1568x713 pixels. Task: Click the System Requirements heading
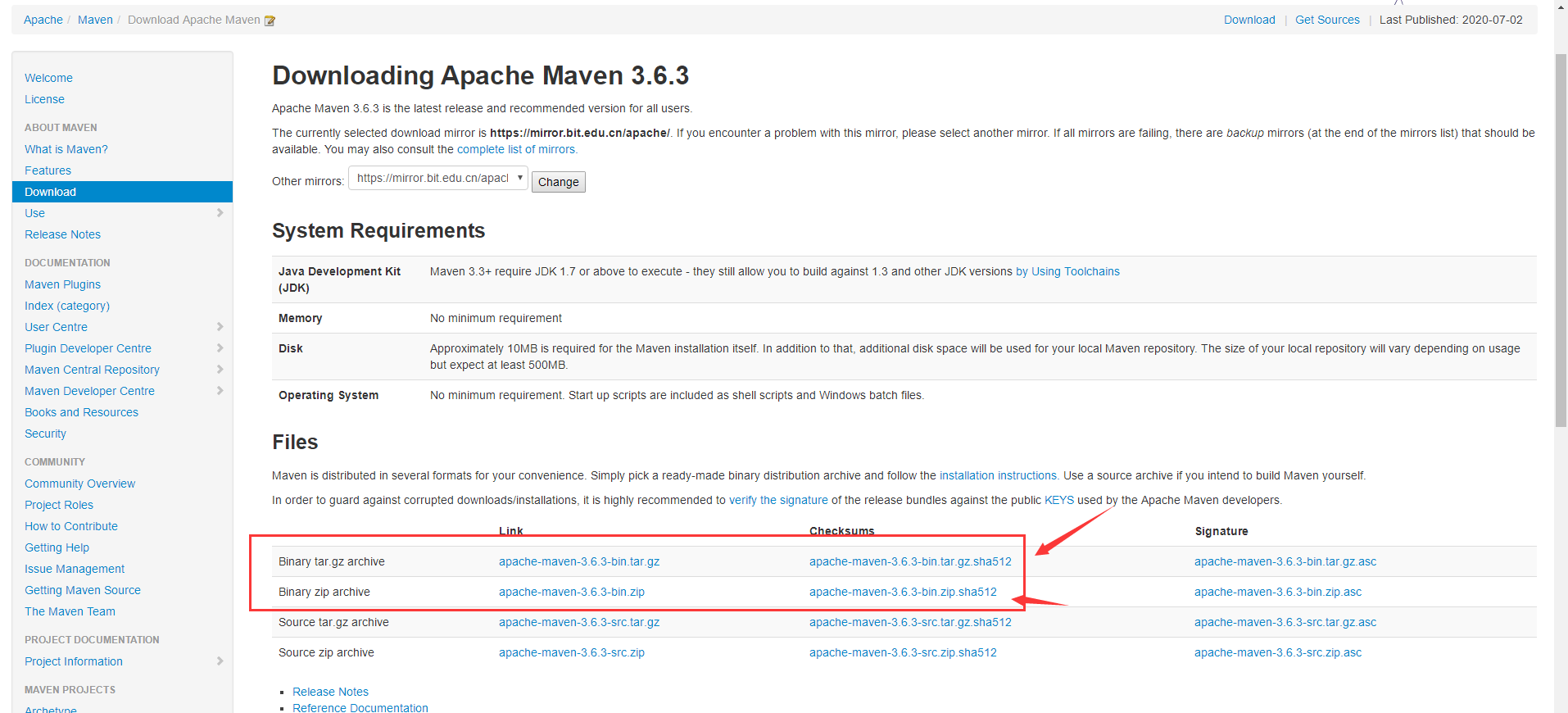pyautogui.click(x=378, y=230)
